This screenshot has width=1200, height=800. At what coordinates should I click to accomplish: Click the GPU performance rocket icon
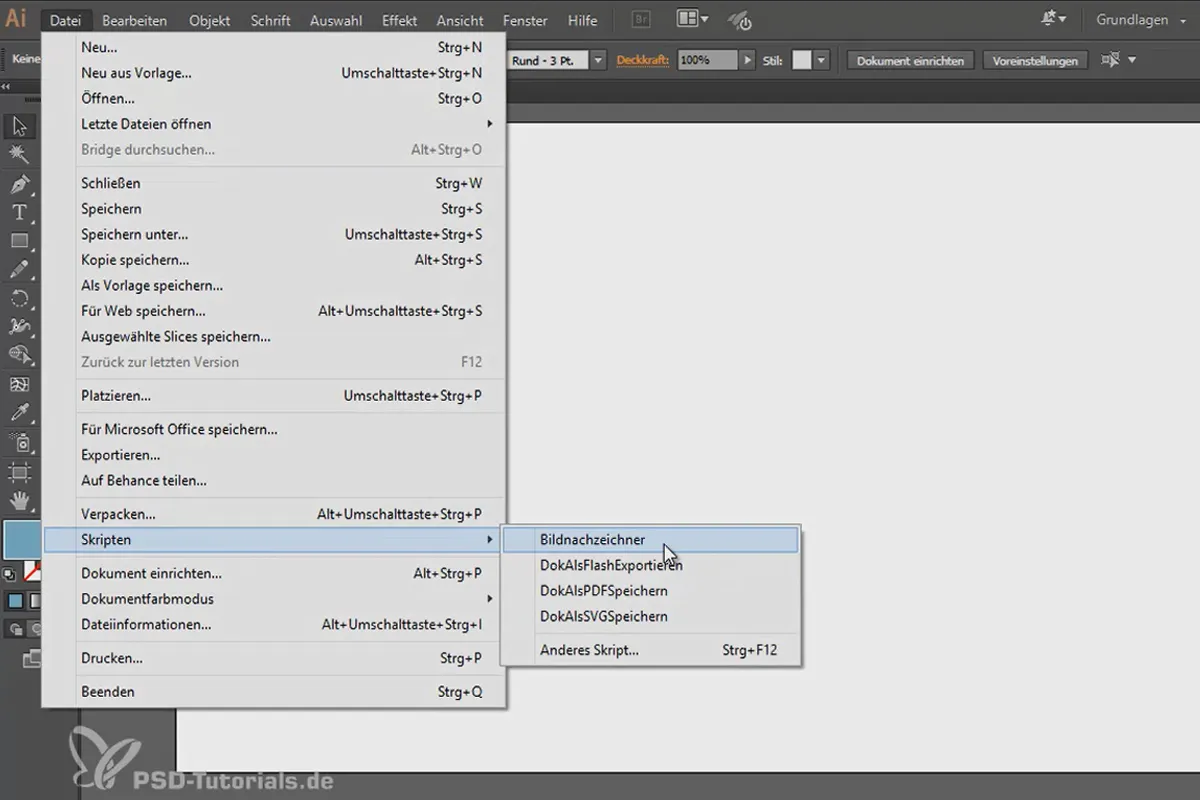pos(740,19)
